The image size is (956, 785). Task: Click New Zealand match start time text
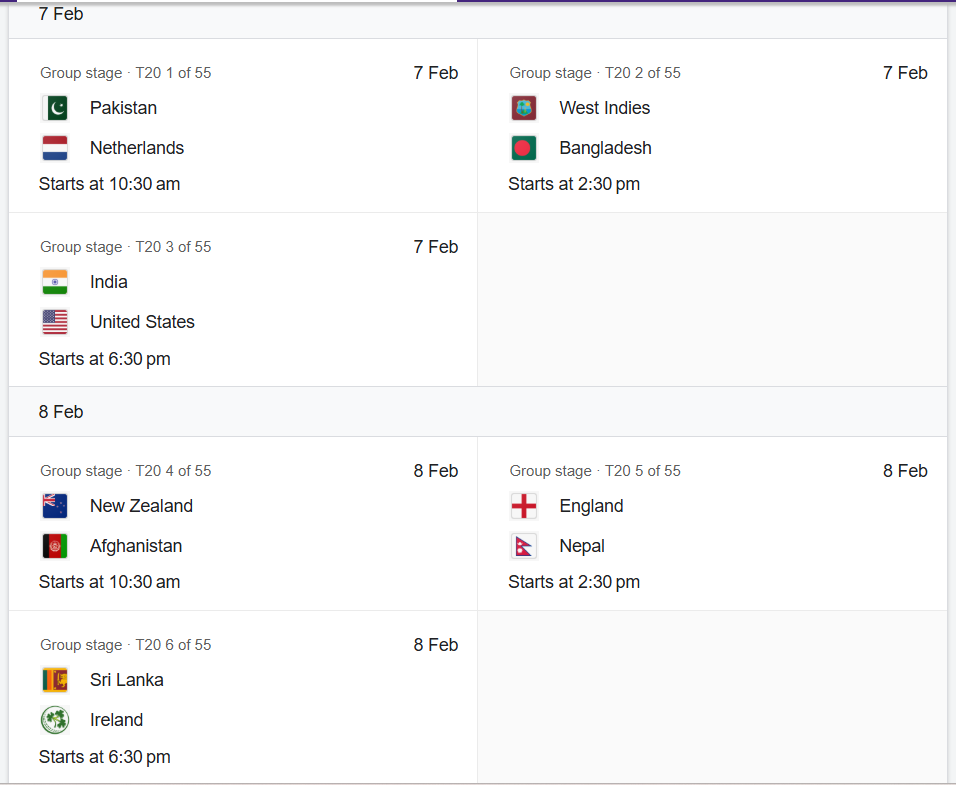pos(109,582)
